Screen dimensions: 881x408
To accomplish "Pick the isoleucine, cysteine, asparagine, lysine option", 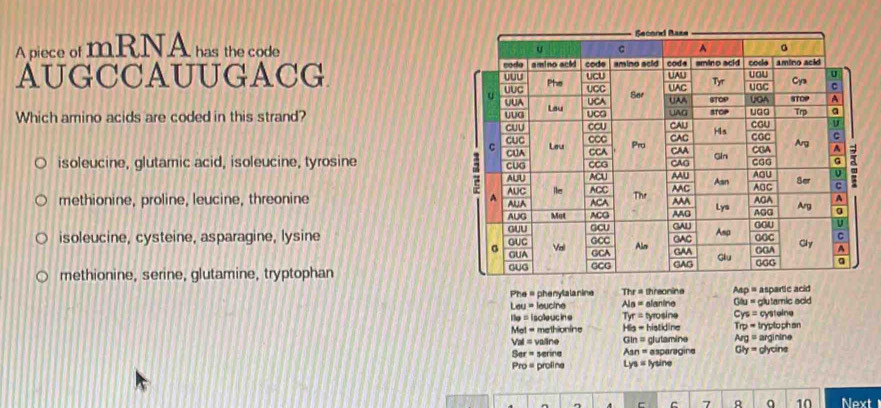I will [x=42, y=237].
